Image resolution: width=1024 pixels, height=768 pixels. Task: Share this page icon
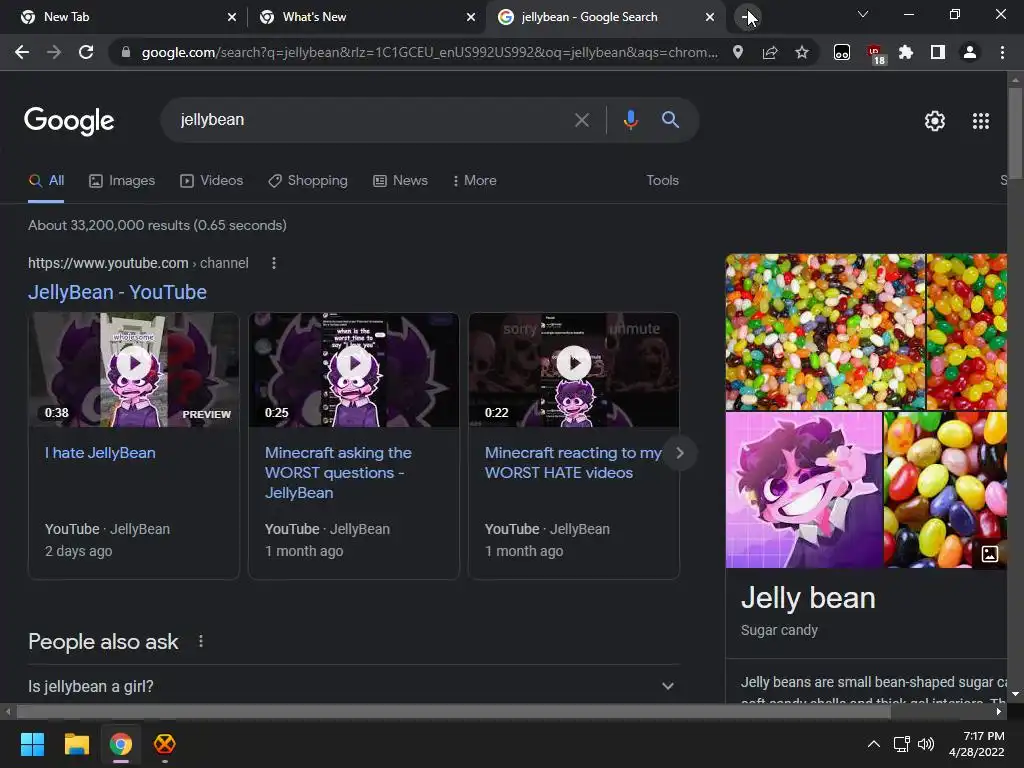[770, 52]
